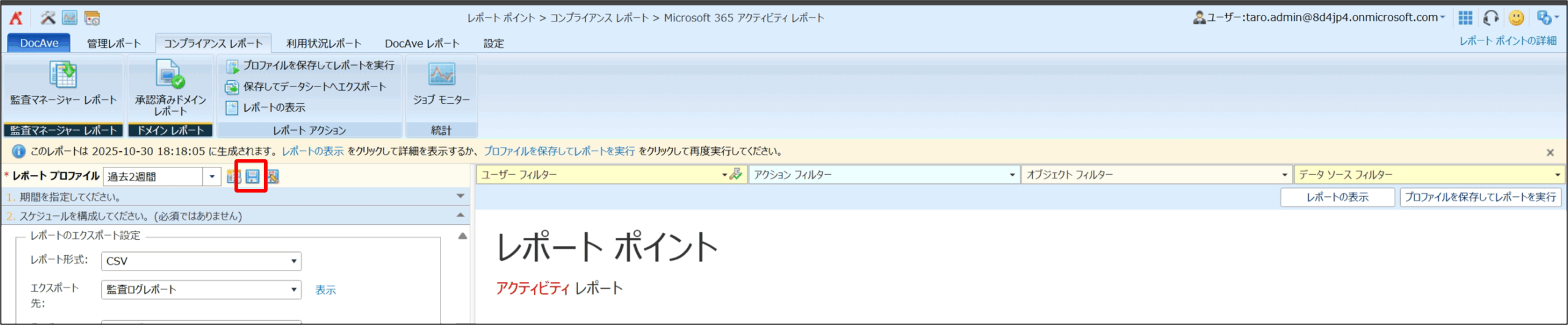1568x325 pixels.
Task: Click the hammer and wrench tools icon
Action: point(48,18)
